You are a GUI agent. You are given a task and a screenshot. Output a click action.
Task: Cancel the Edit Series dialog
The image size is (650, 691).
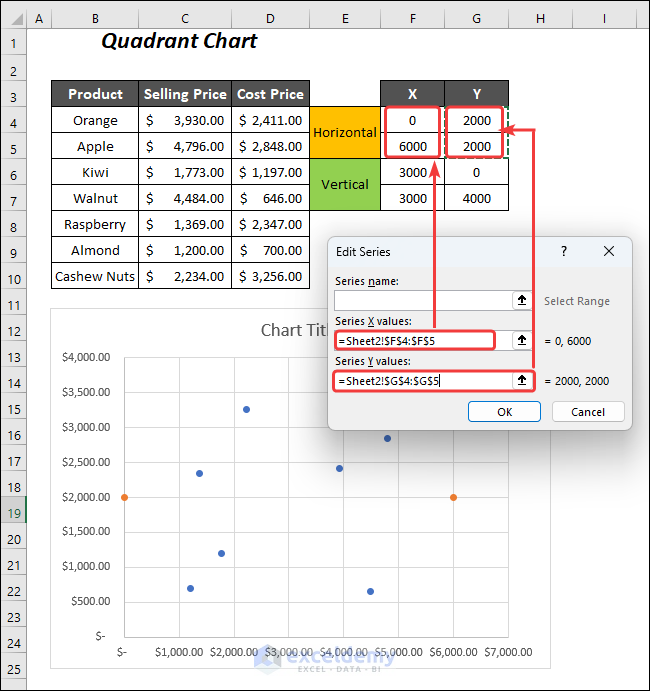[x=588, y=412]
